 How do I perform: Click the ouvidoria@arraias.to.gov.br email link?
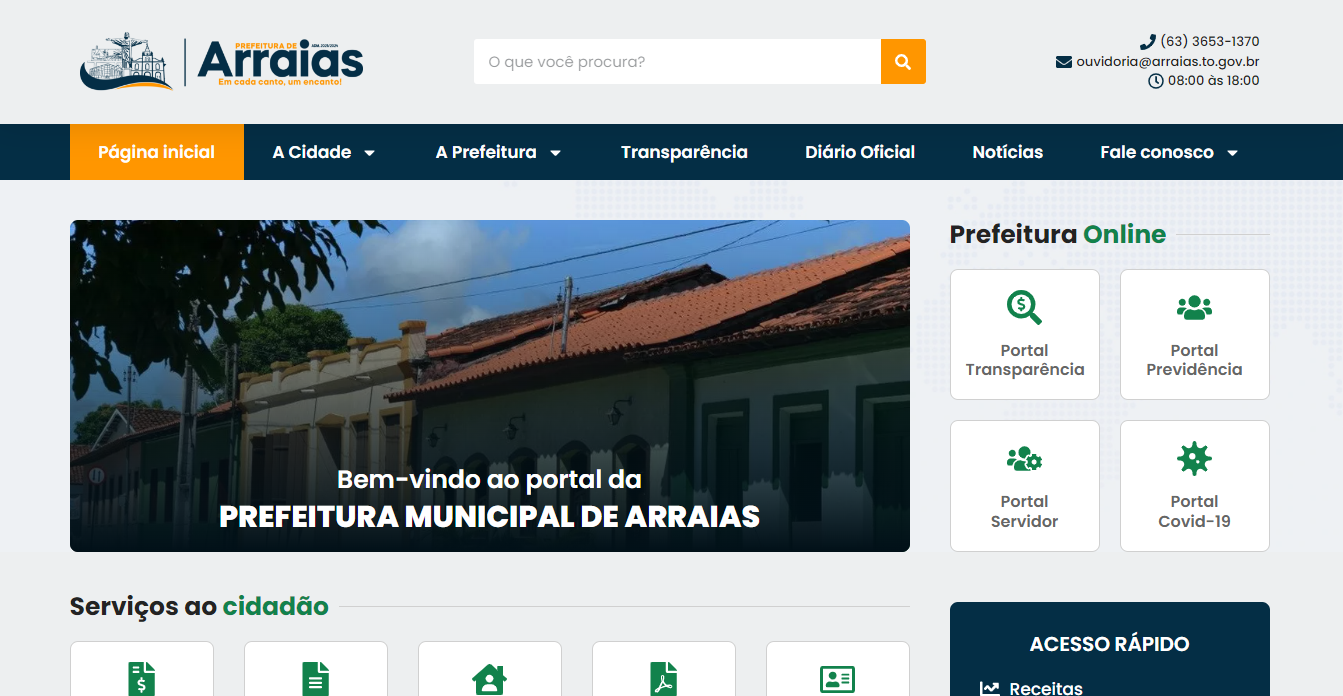pos(1166,61)
